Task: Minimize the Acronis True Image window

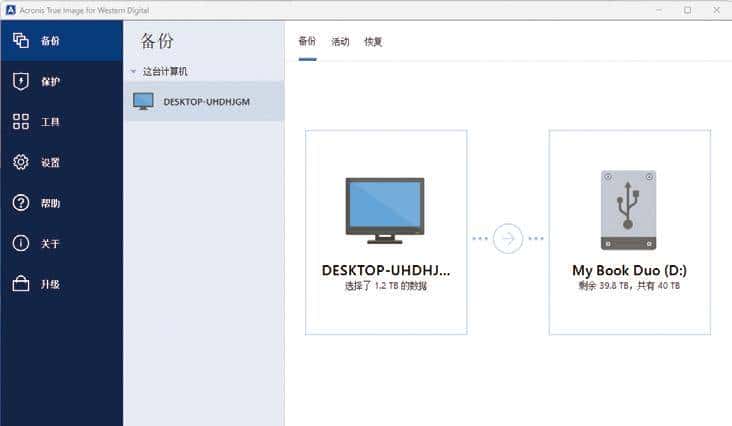Action: [x=659, y=10]
